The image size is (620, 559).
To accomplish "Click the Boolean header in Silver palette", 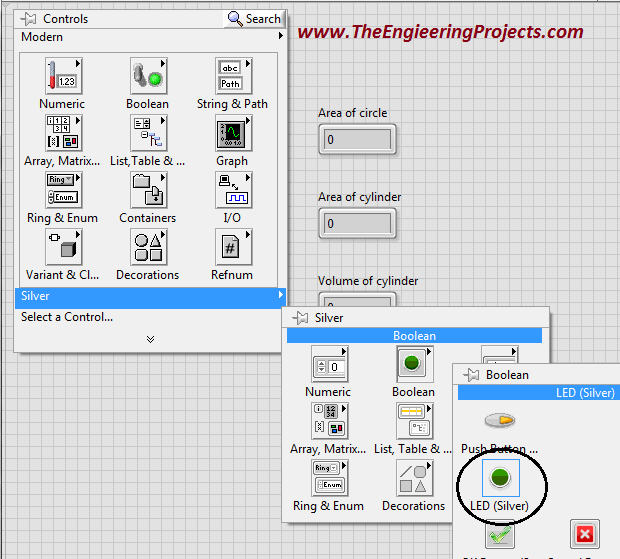I will (414, 336).
